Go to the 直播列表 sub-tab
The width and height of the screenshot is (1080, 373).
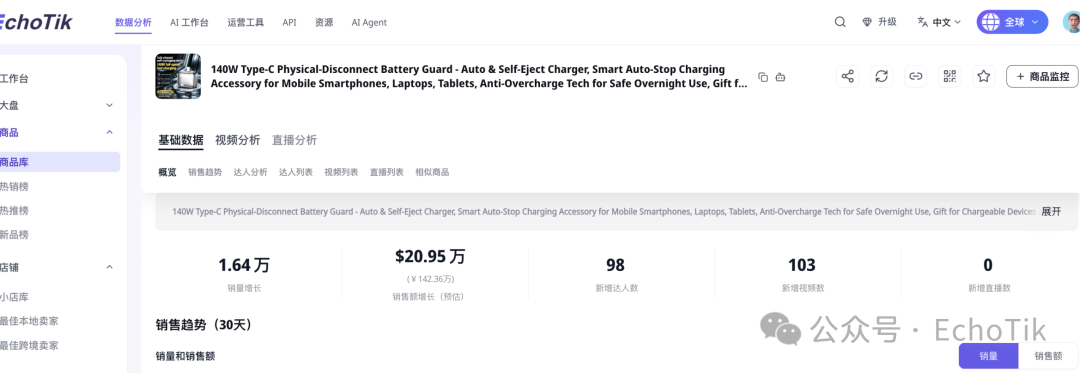(387, 172)
